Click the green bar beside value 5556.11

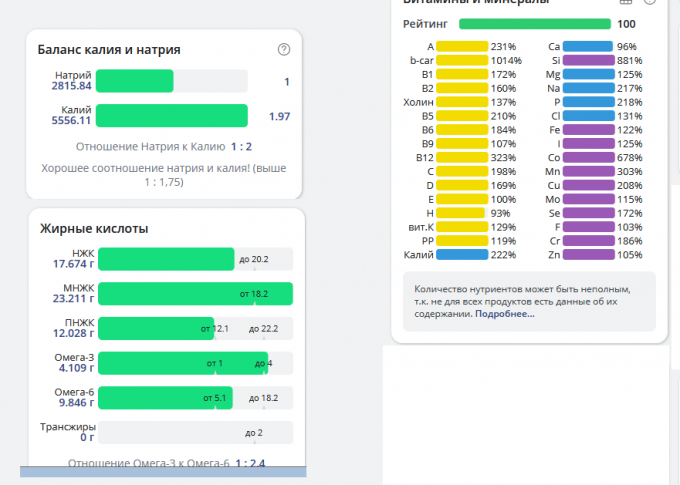[x=172, y=116]
